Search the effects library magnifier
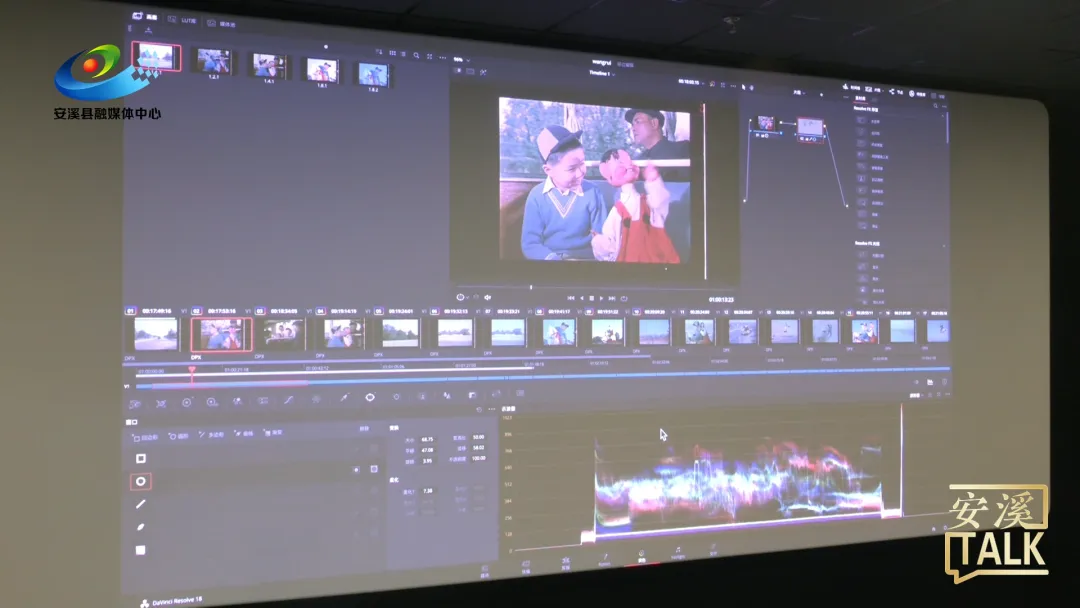The height and width of the screenshot is (608, 1080). (935, 106)
